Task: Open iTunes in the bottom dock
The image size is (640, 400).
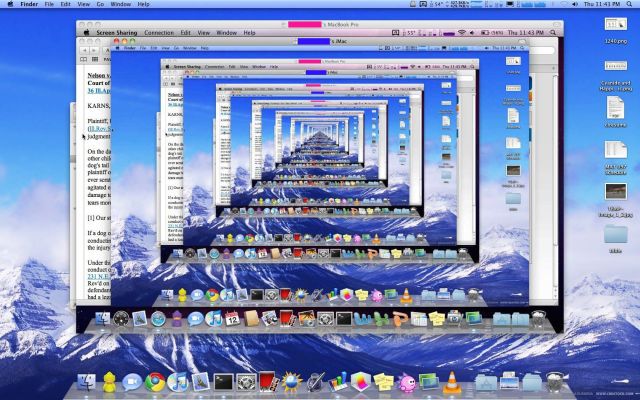Action: pos(179,382)
